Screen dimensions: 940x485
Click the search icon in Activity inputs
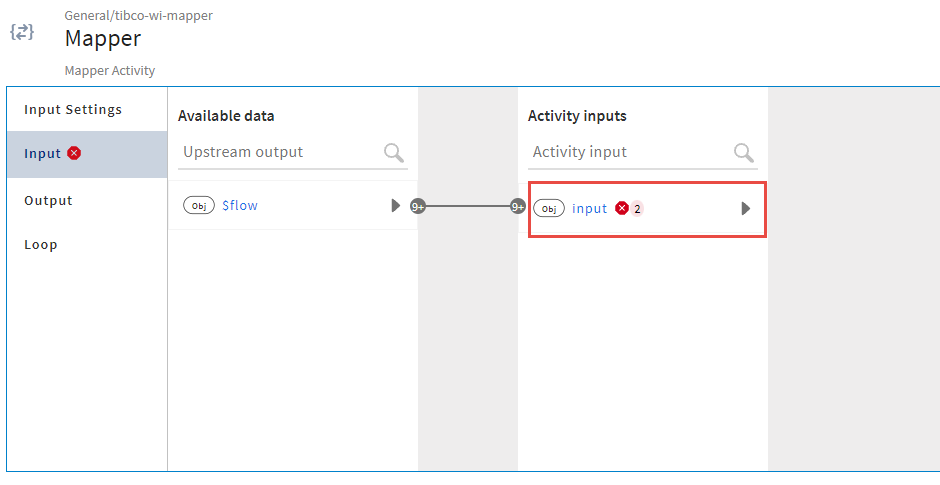[x=744, y=152]
